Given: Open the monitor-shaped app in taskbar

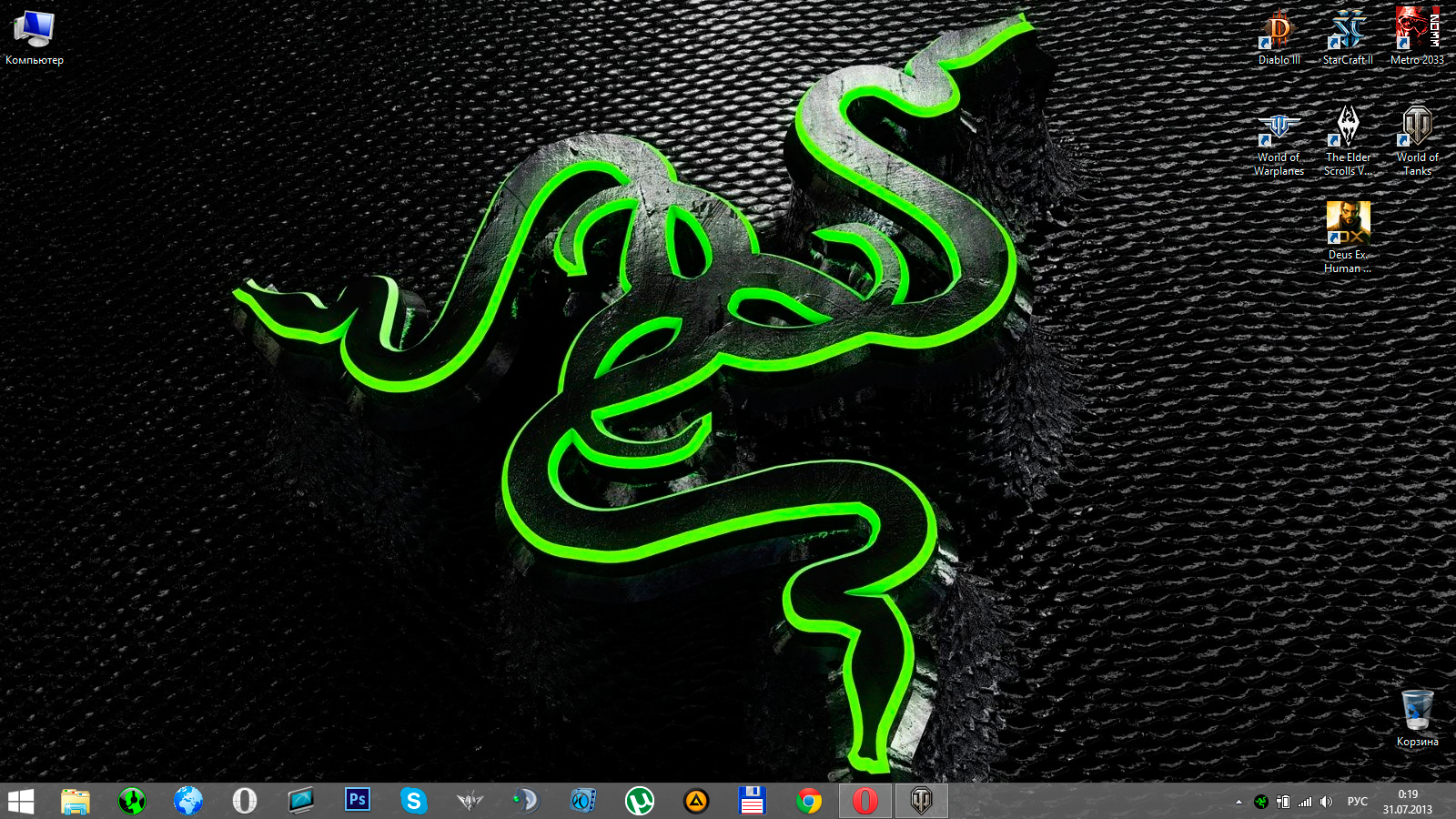Looking at the screenshot, I should click(300, 802).
